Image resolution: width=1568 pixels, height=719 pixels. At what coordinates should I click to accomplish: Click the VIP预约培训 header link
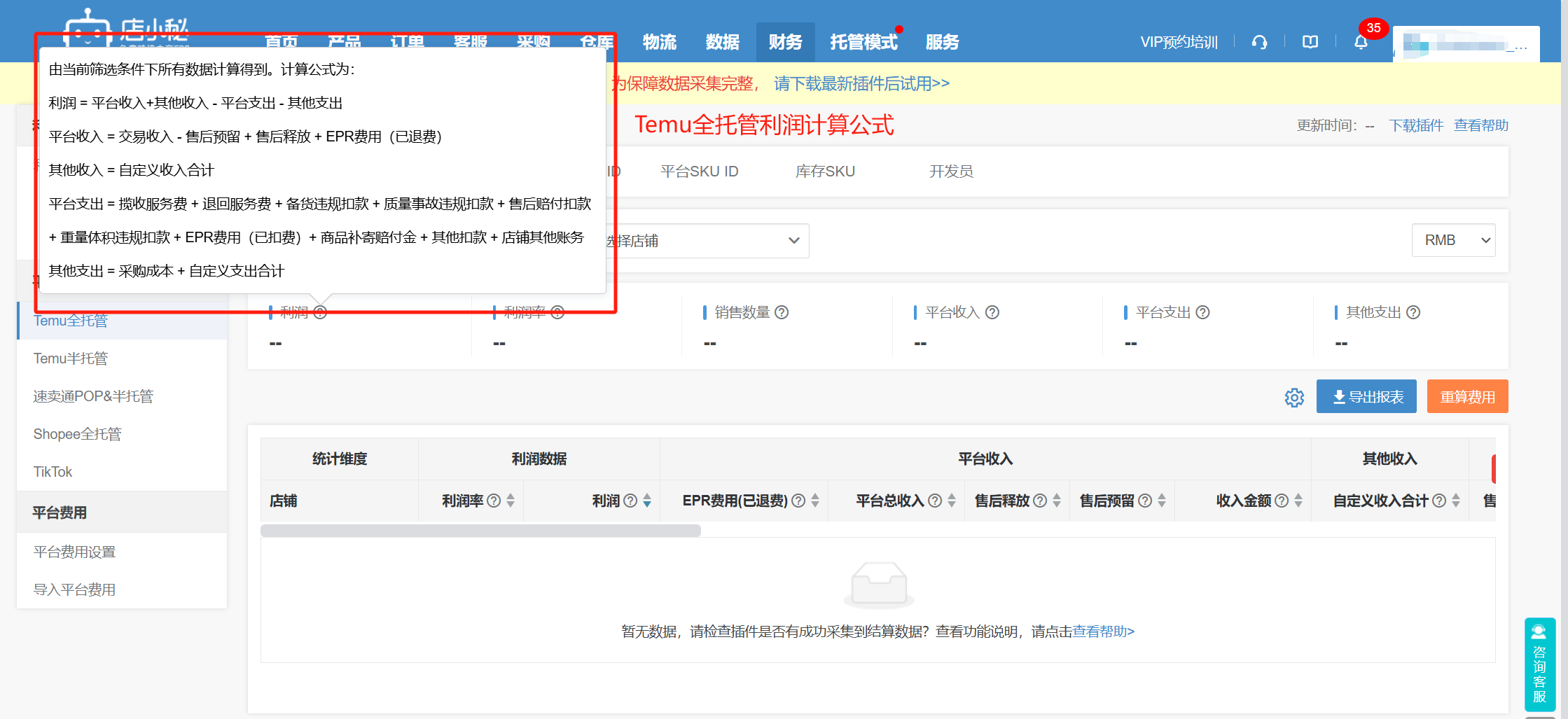1179,43
